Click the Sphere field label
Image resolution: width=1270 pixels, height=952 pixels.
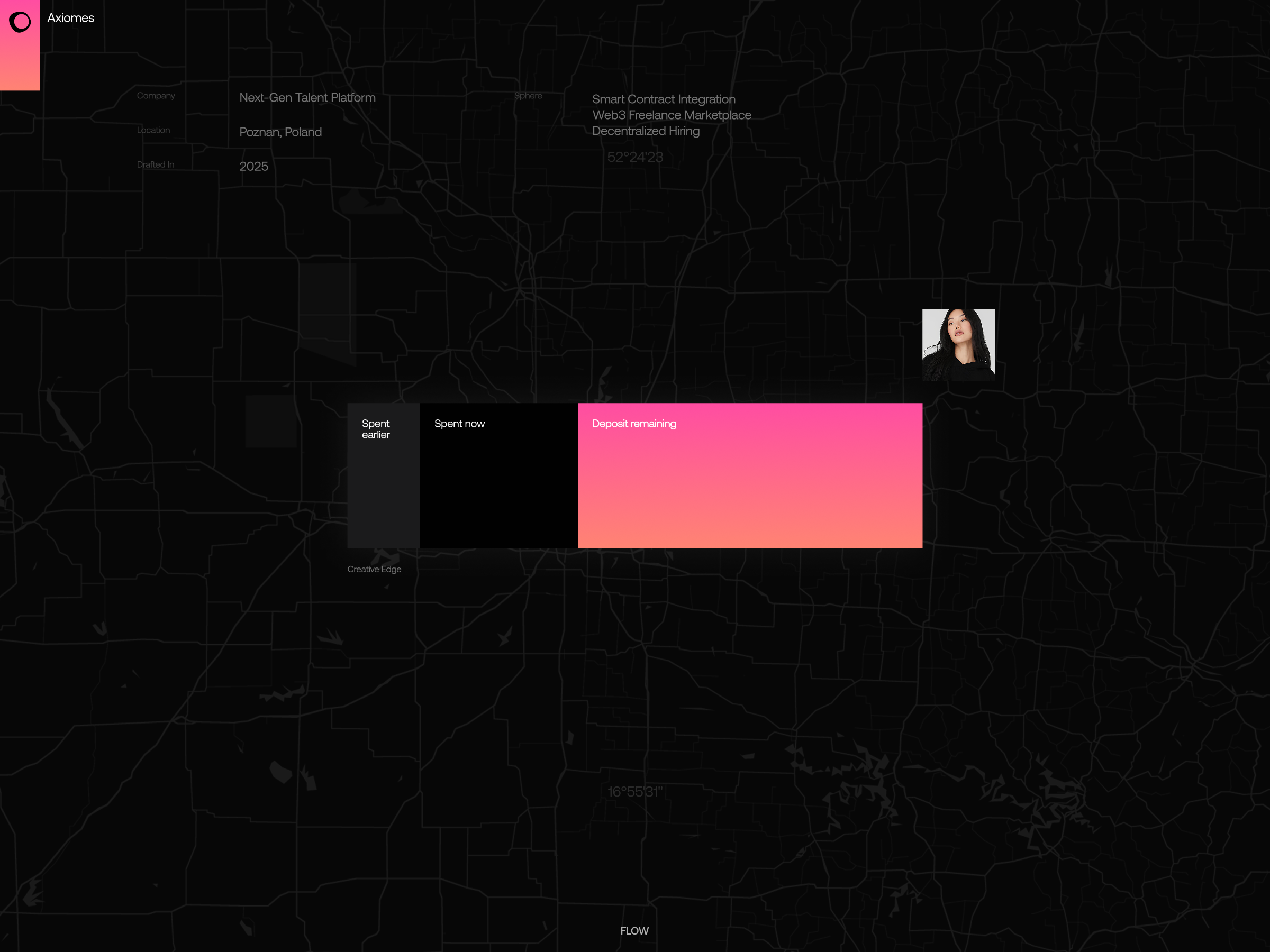pos(528,96)
